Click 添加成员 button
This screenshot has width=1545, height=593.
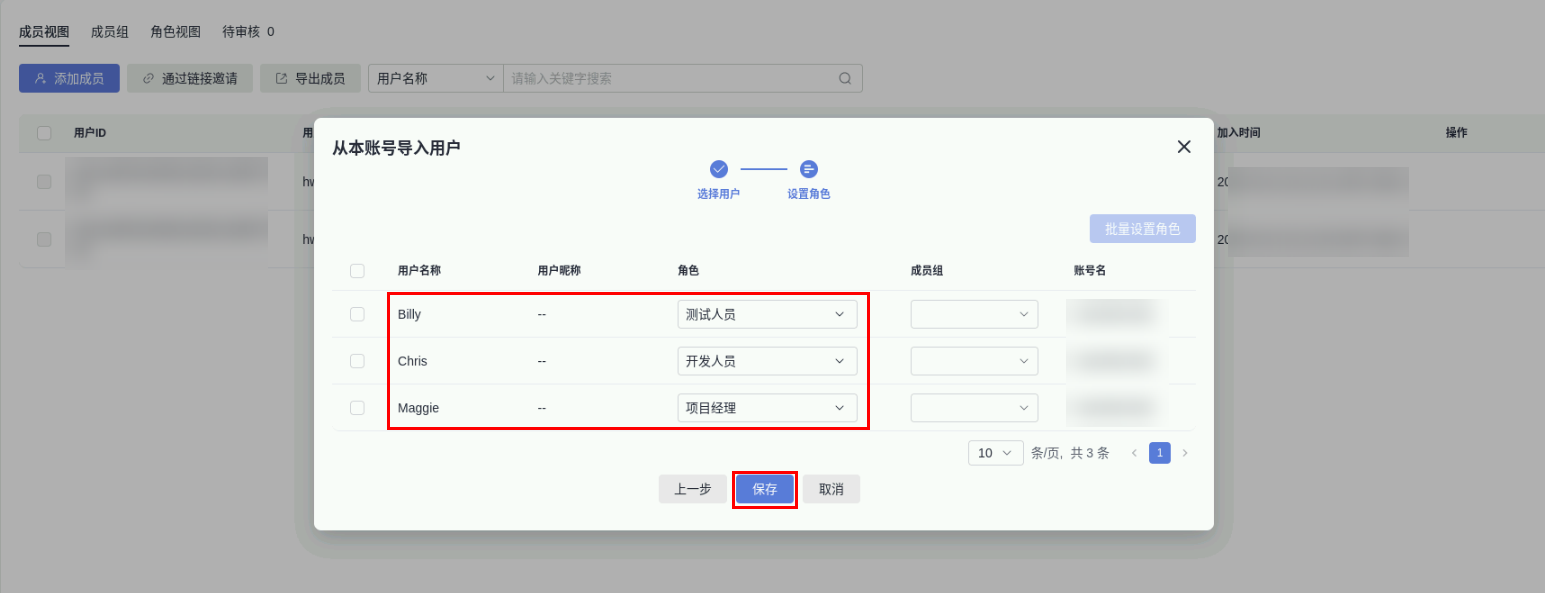(69, 79)
